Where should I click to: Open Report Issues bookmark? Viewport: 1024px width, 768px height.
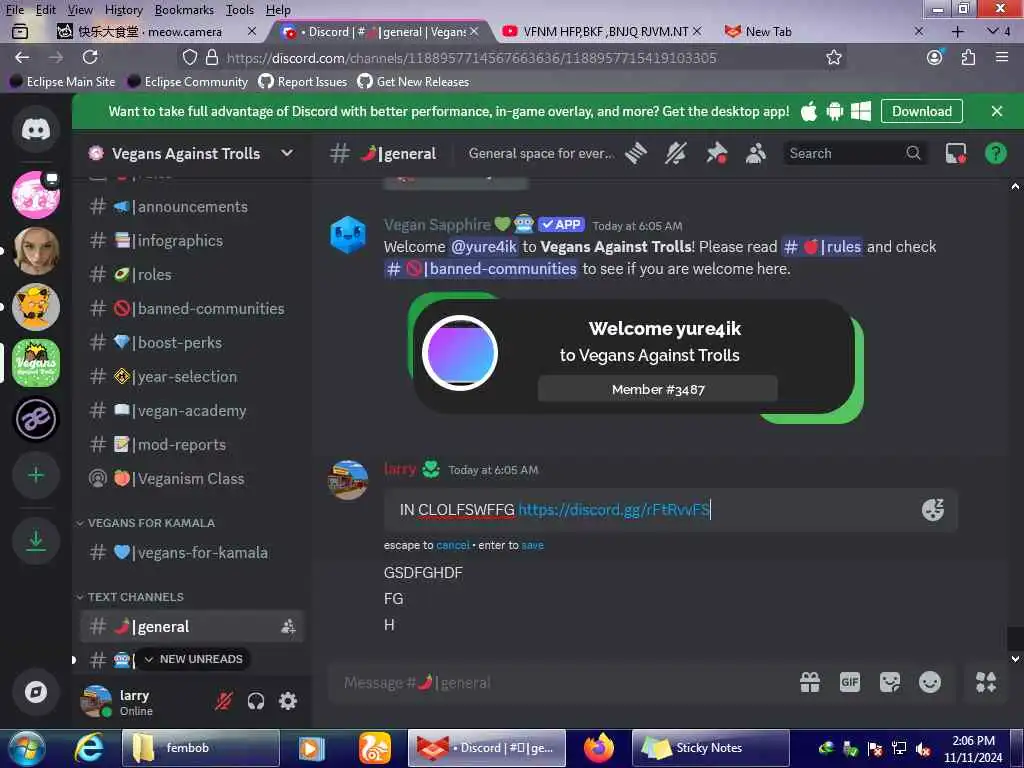pyautogui.click(x=303, y=82)
